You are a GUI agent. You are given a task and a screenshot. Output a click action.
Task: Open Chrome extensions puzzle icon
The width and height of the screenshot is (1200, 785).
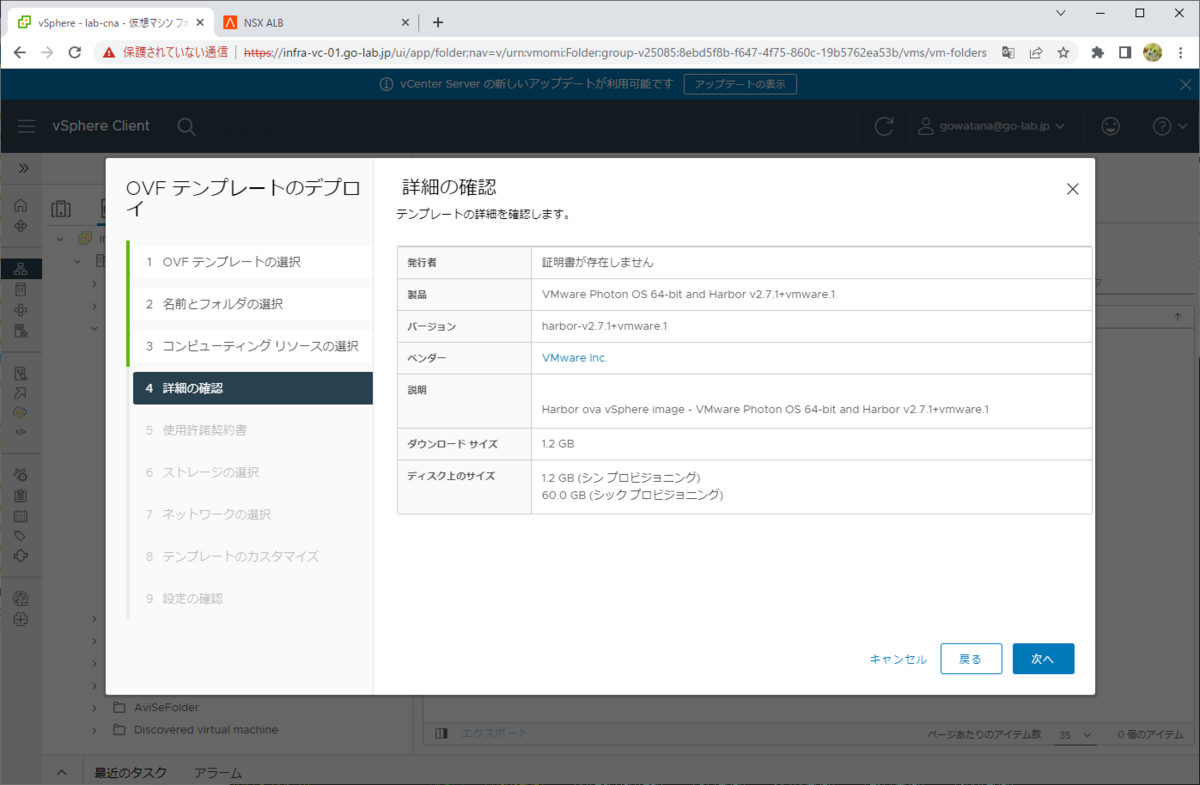point(1097,52)
